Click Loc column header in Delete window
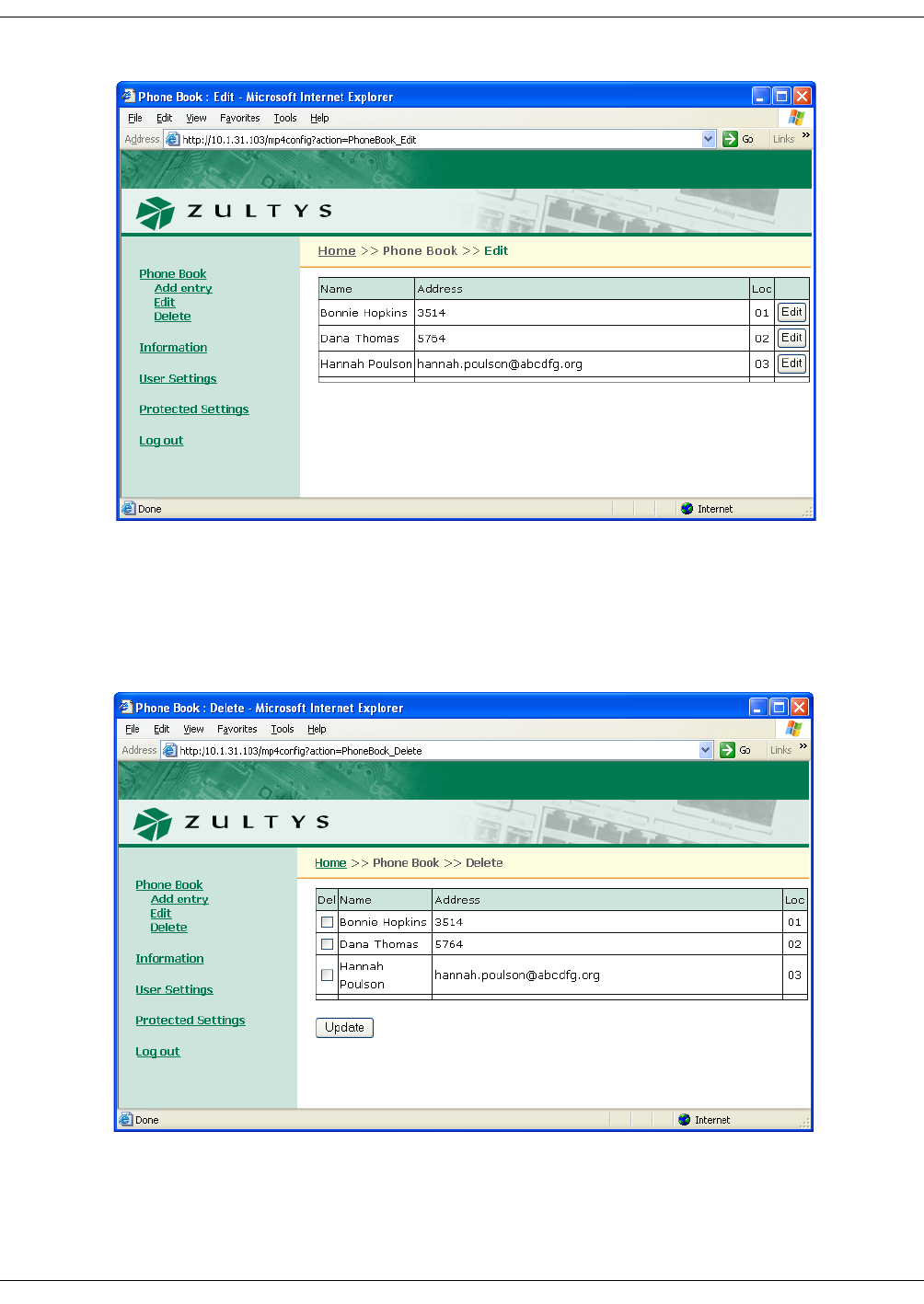The image size is (924, 1304). pyautogui.click(x=795, y=900)
